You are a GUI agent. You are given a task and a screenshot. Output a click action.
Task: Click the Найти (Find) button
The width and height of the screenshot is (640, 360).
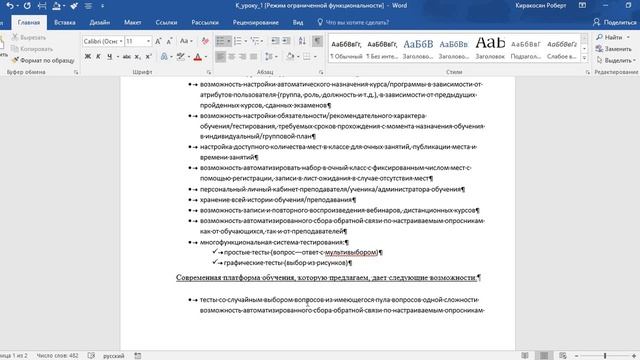point(612,37)
